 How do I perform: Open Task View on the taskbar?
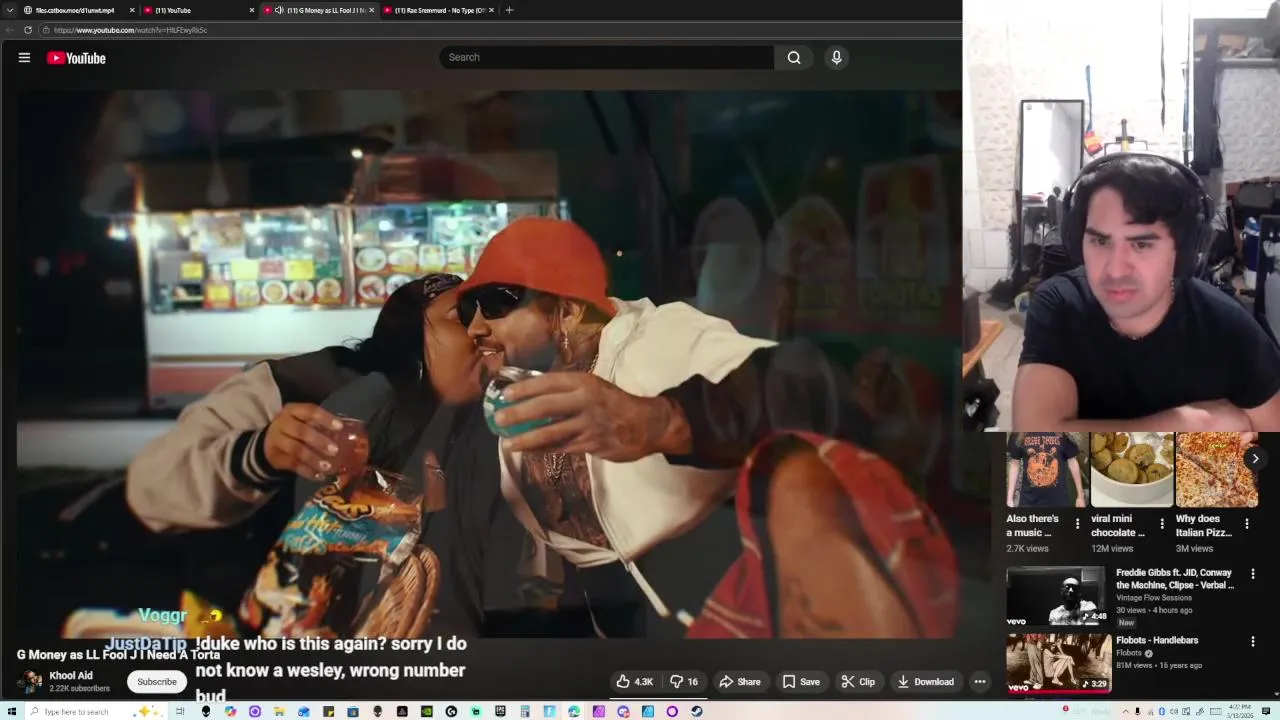(180, 711)
